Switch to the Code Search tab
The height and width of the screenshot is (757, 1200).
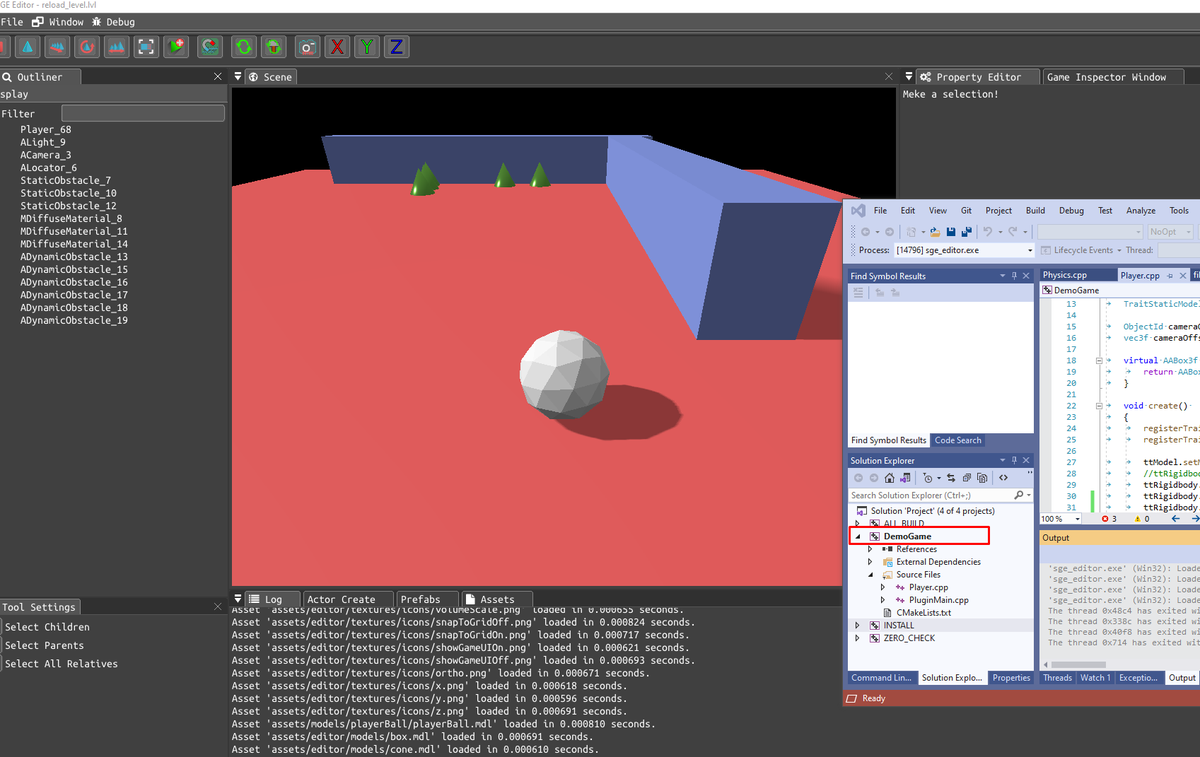[958, 440]
